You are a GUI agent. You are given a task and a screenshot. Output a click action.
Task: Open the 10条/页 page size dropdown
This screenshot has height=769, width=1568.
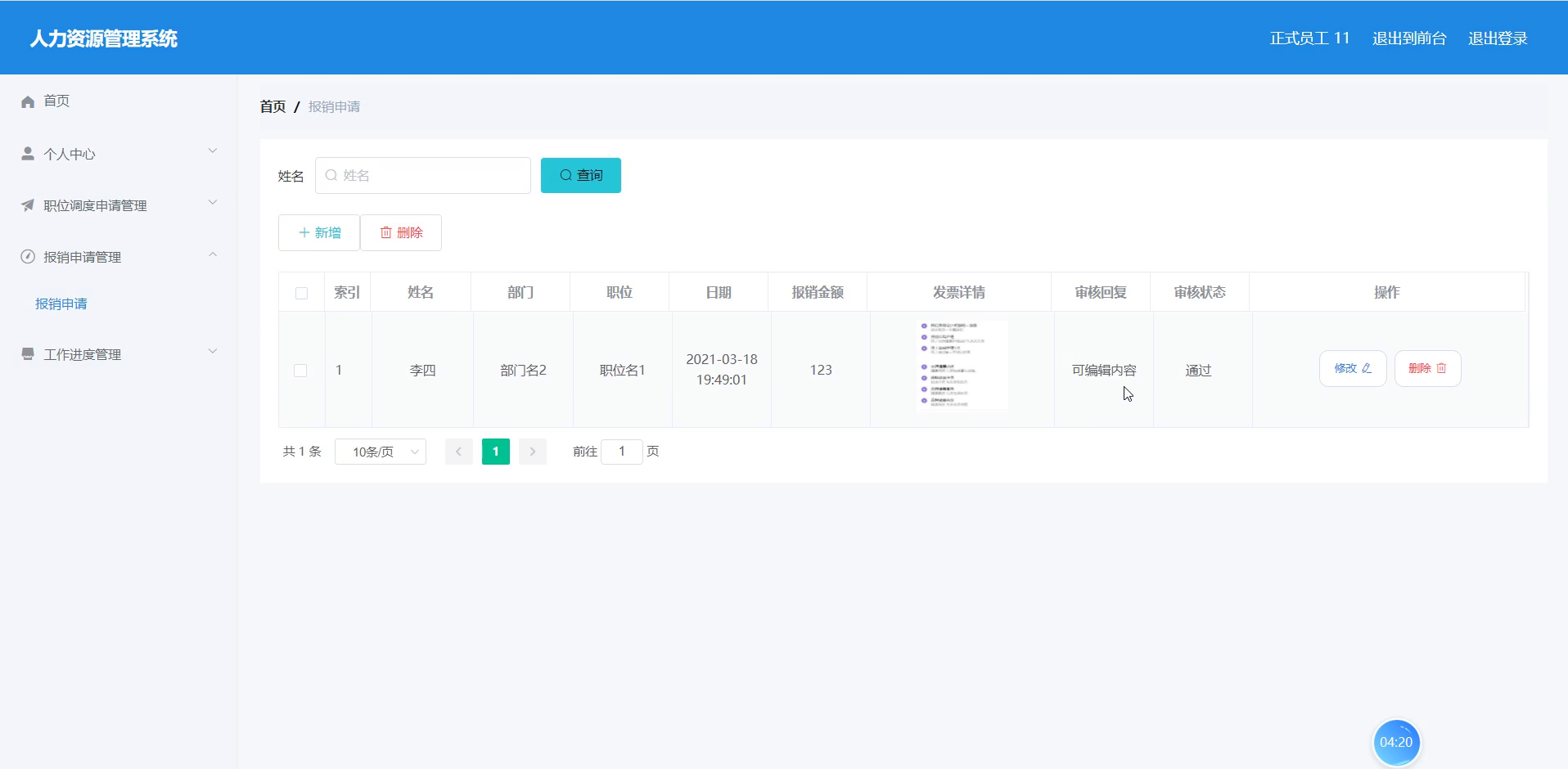[x=381, y=452]
